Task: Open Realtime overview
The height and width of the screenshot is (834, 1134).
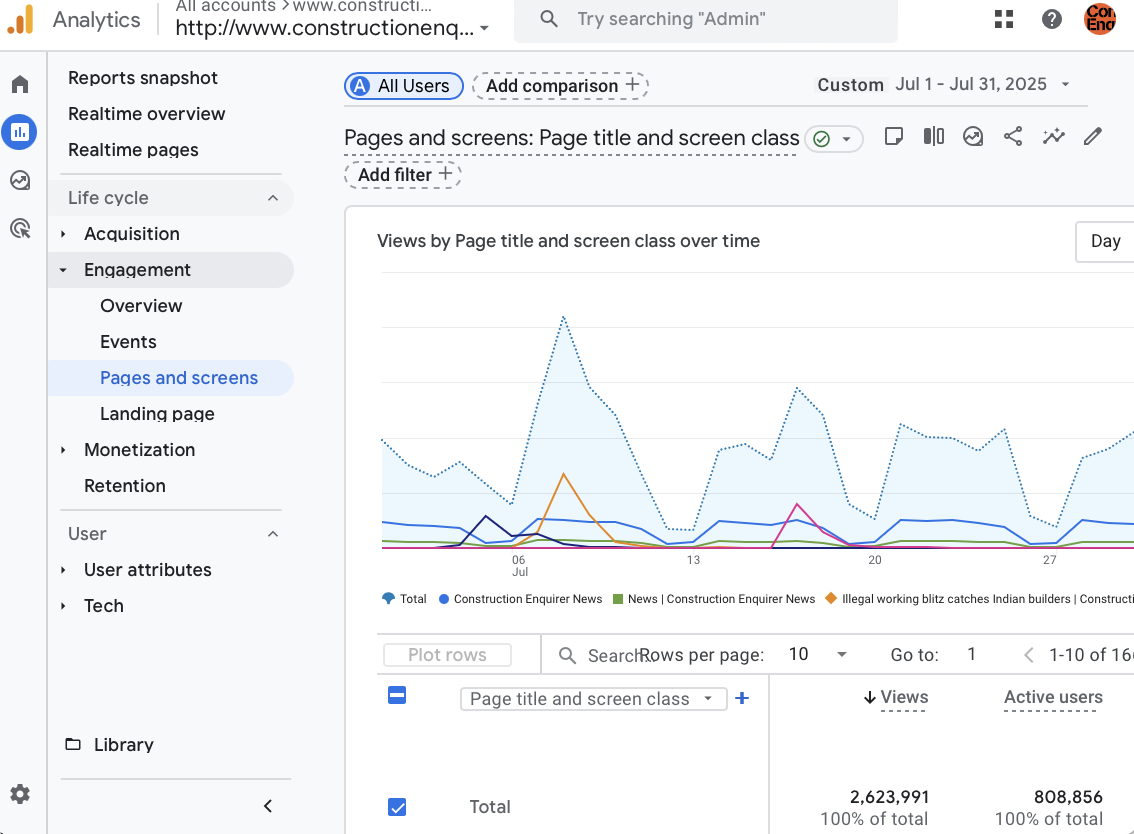Action: (x=146, y=114)
